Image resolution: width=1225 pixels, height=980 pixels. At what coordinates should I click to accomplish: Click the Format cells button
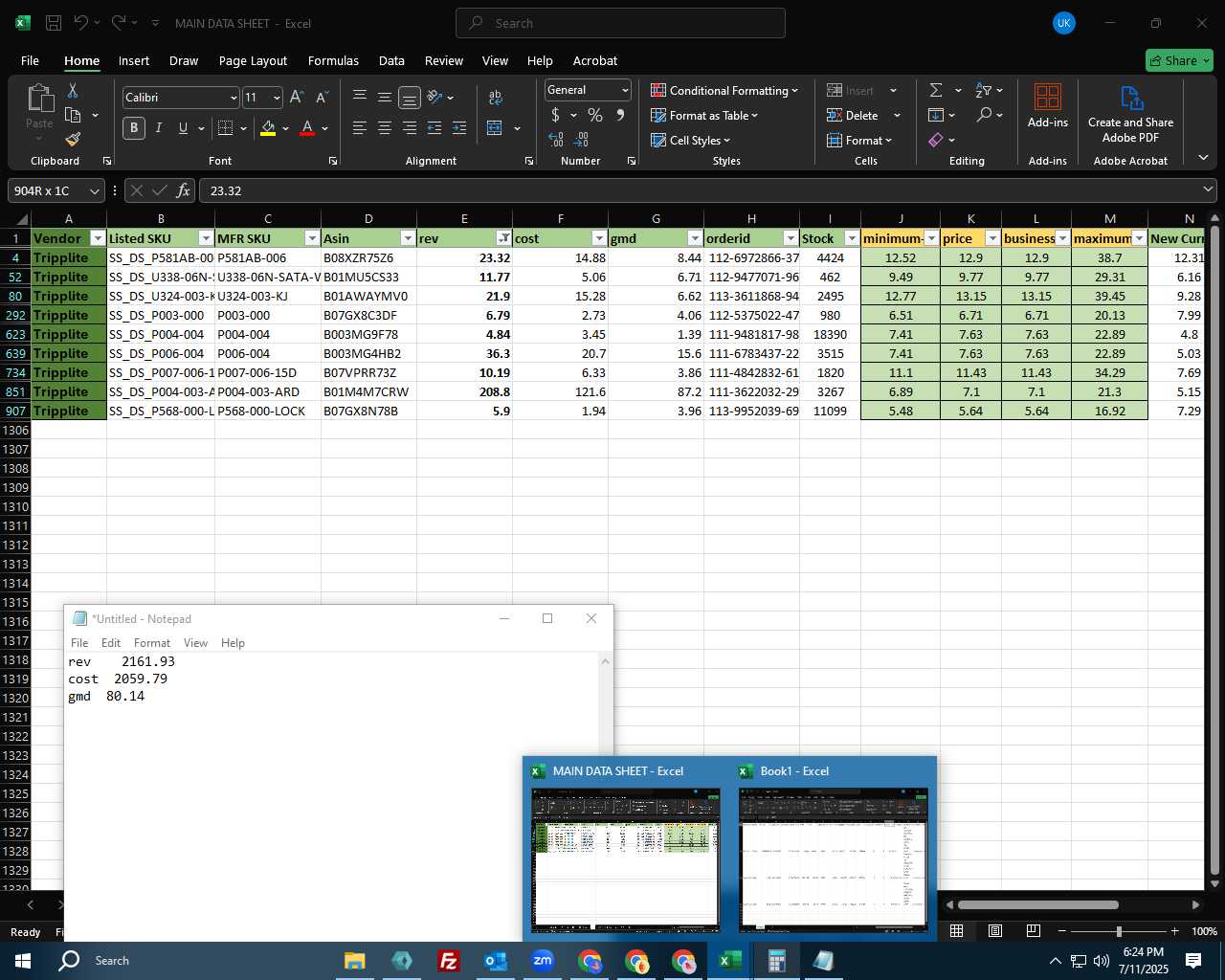[859, 140]
